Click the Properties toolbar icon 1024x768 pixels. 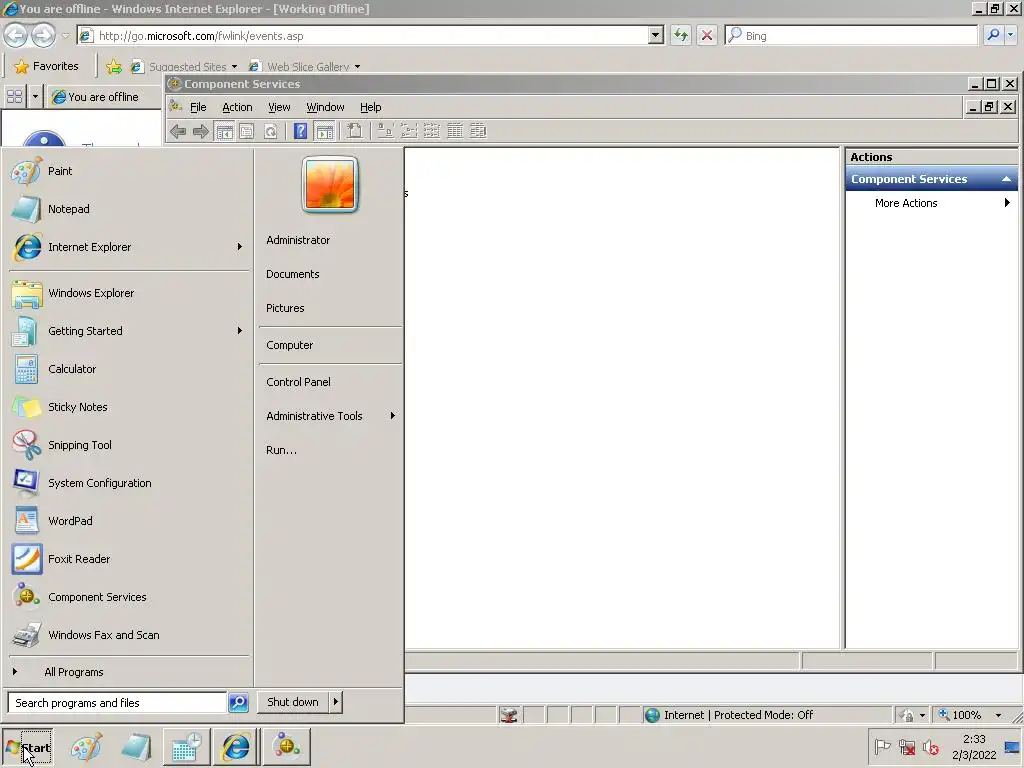coord(247,131)
